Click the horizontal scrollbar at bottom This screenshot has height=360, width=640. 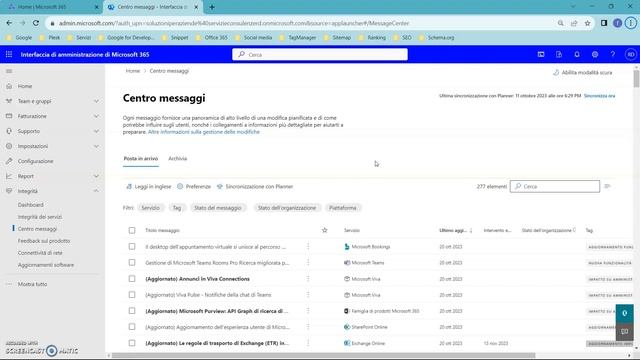click(x=323, y=355)
